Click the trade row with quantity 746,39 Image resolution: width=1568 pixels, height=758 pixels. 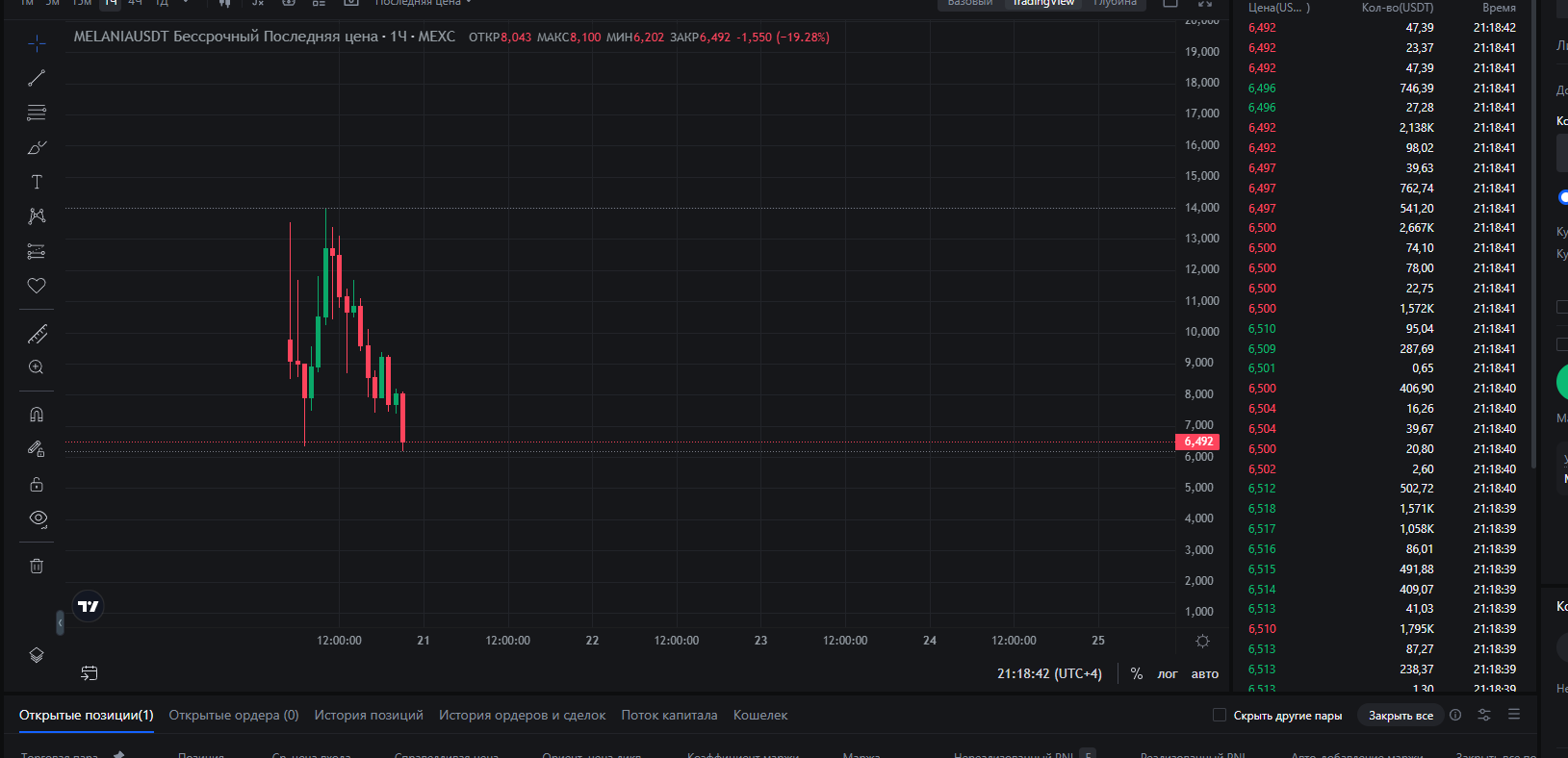(x=1382, y=88)
